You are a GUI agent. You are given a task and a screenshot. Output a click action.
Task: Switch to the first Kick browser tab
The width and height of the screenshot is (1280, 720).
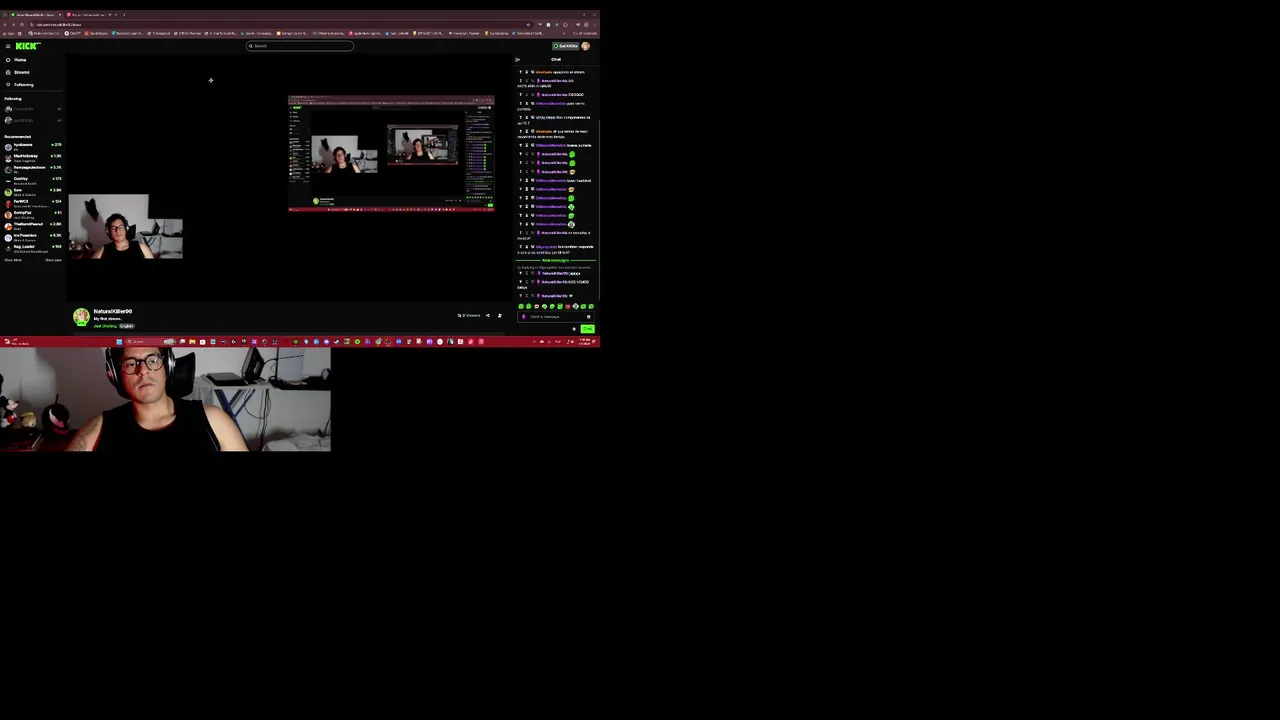[x=35, y=15]
